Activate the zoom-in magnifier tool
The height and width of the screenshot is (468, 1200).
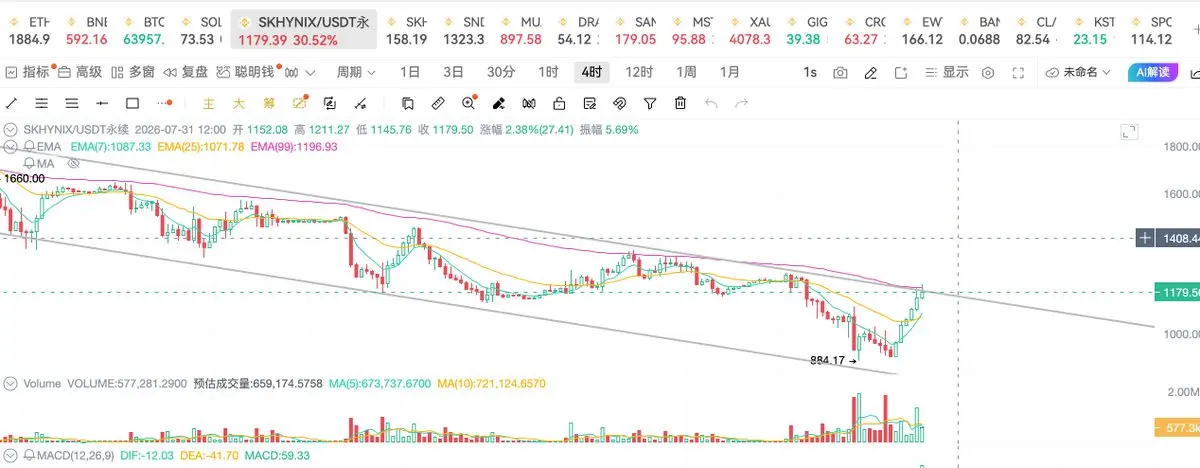pyautogui.click(x=468, y=103)
